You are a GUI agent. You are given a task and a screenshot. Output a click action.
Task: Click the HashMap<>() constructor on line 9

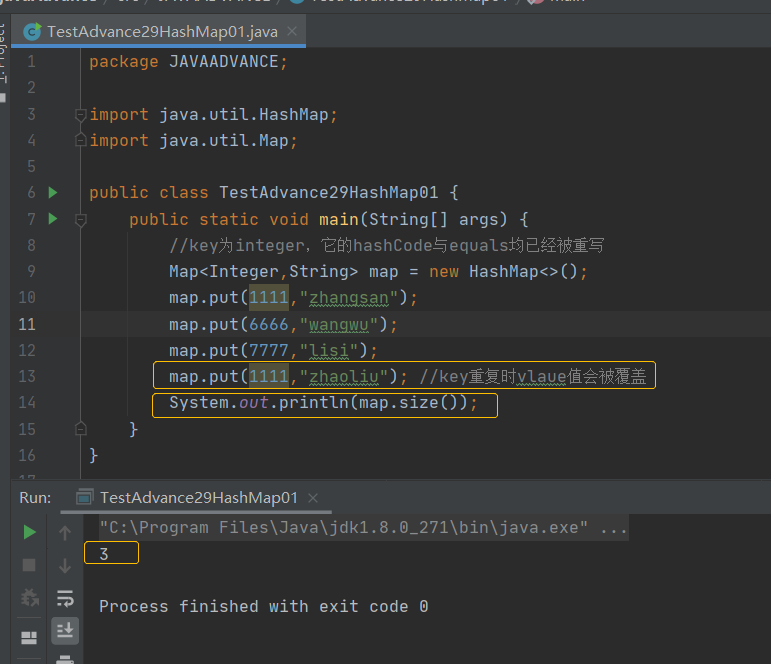tap(523, 272)
